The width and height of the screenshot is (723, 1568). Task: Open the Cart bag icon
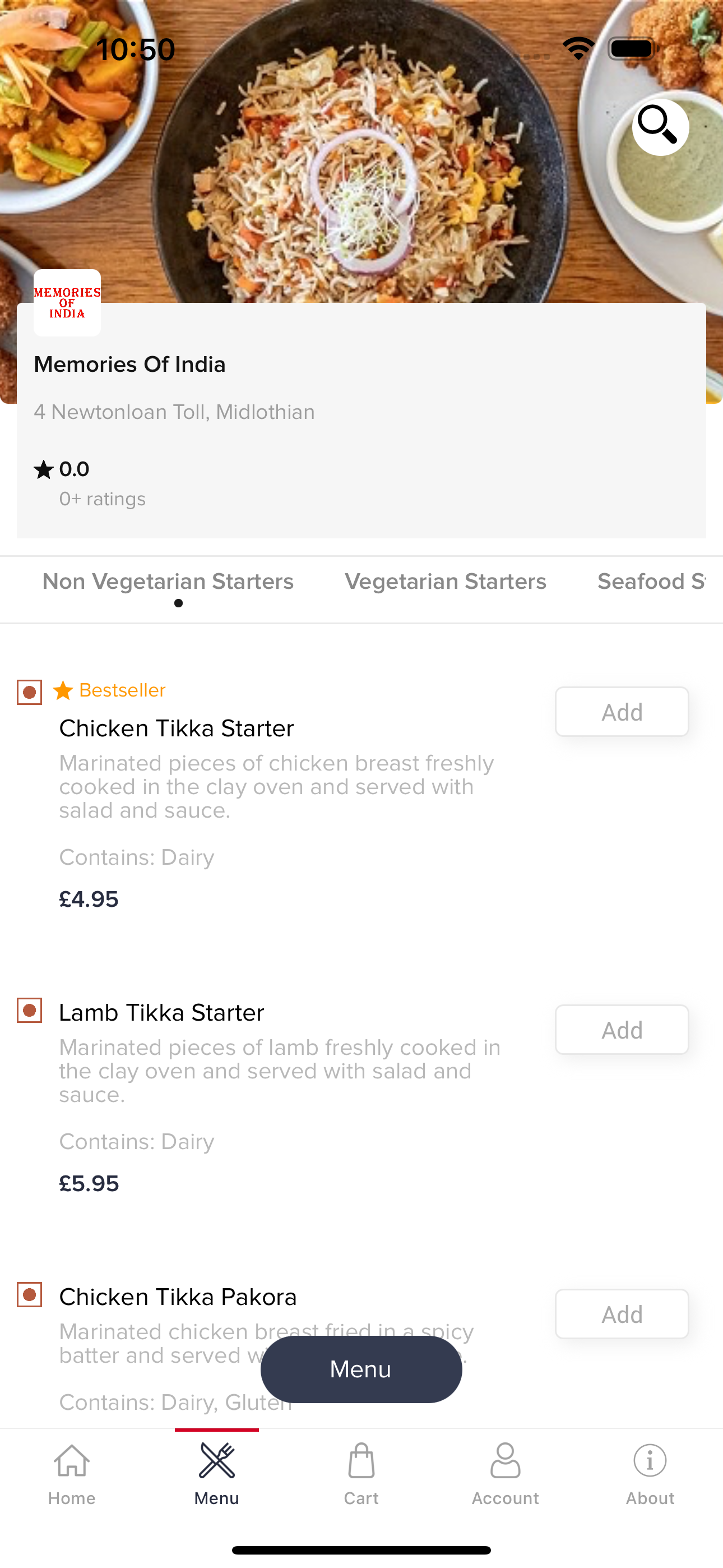361,1461
